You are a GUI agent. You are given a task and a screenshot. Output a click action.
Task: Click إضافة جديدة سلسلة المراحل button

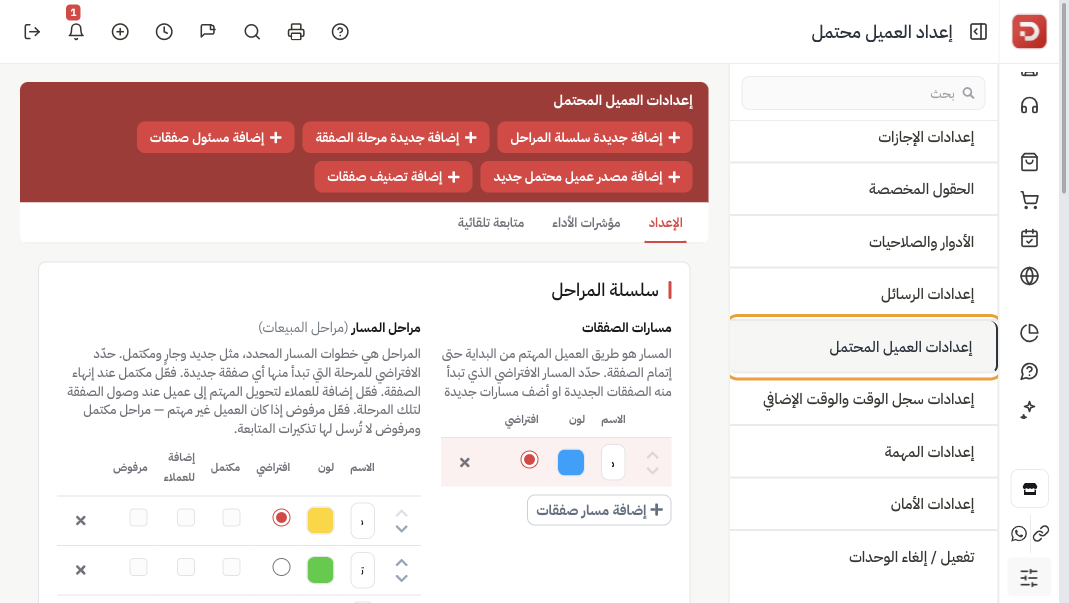tap(595, 138)
